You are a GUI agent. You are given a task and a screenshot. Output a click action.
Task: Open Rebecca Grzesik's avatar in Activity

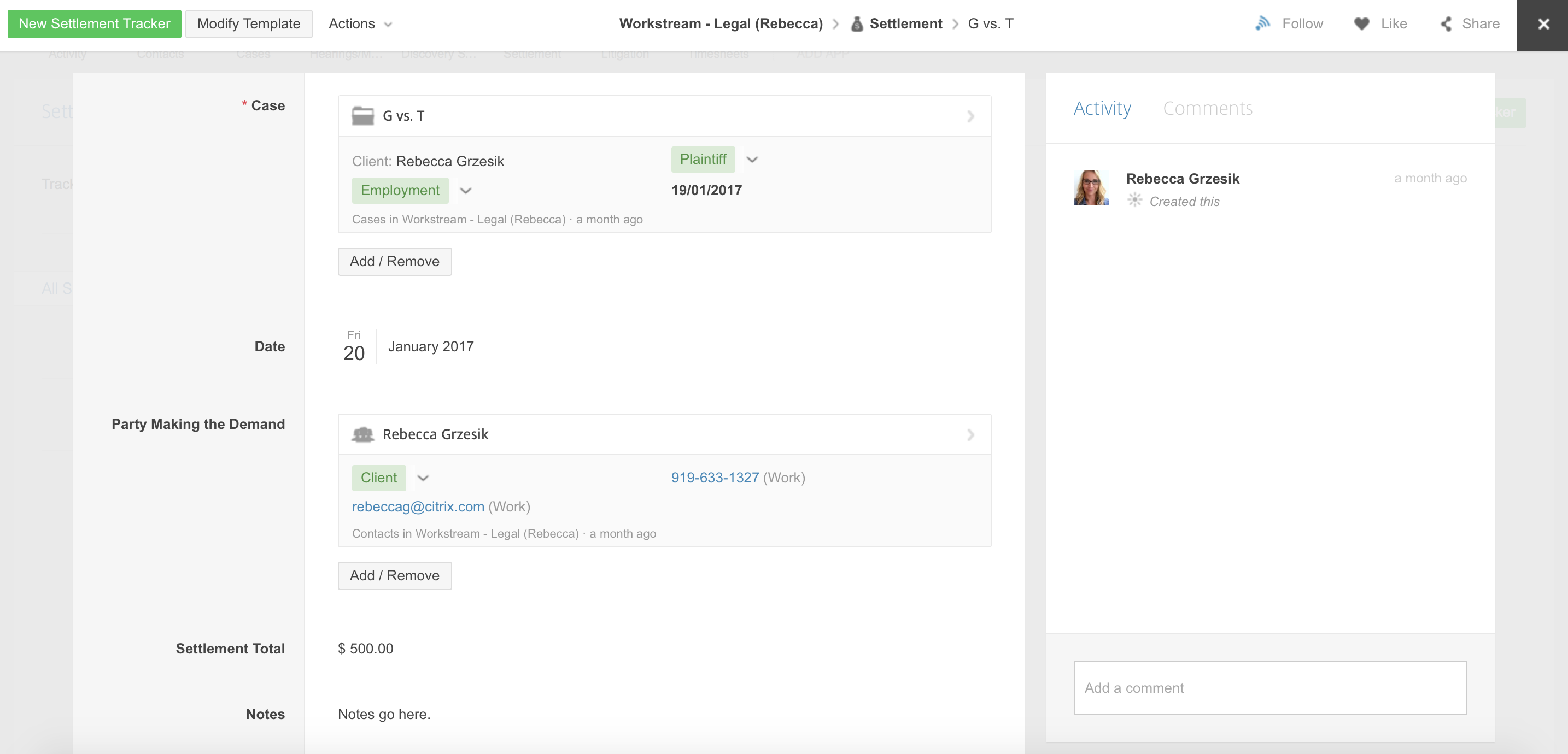click(x=1091, y=188)
